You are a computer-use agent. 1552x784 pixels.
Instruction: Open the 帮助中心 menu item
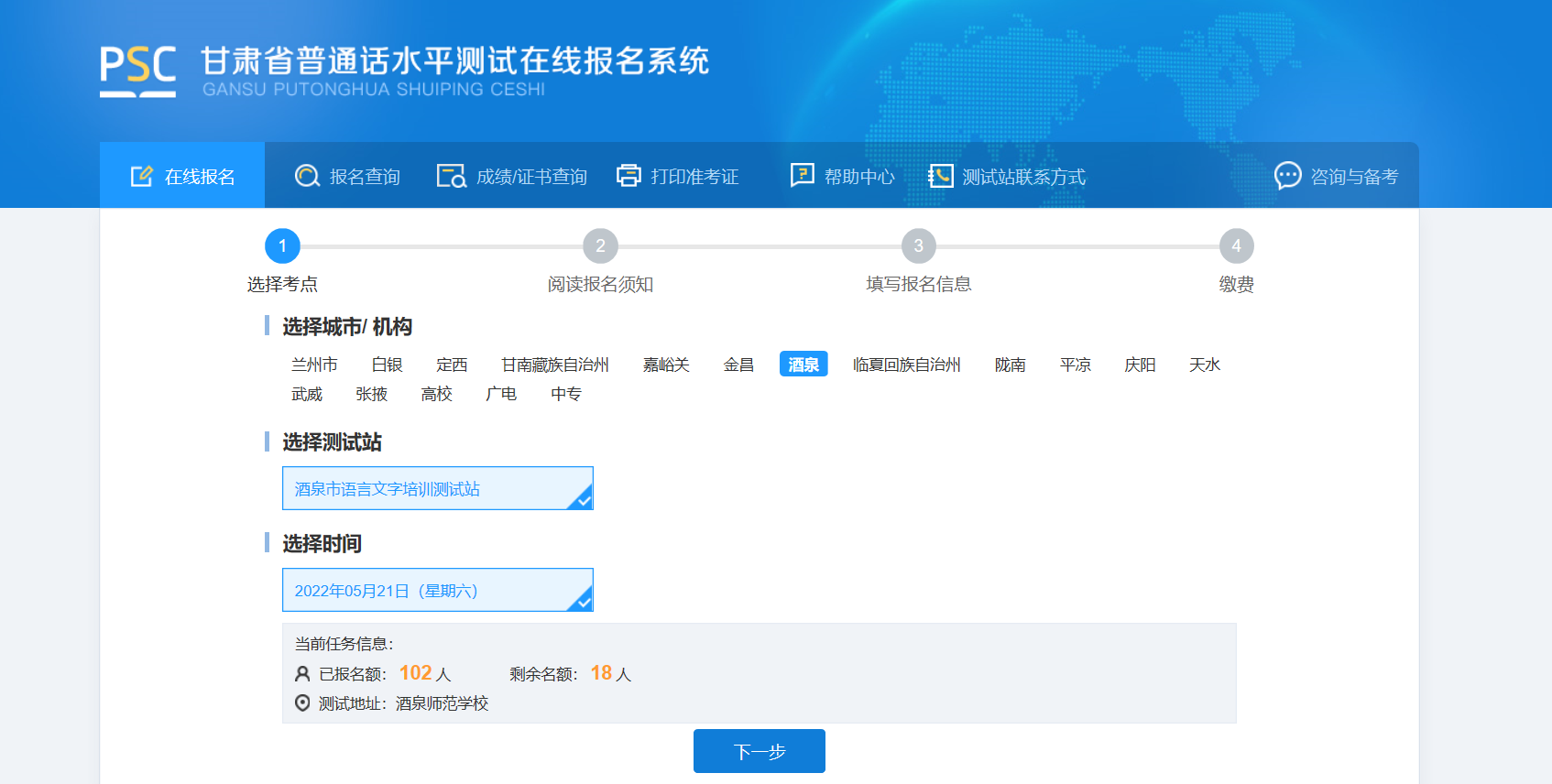pyautogui.click(x=858, y=177)
